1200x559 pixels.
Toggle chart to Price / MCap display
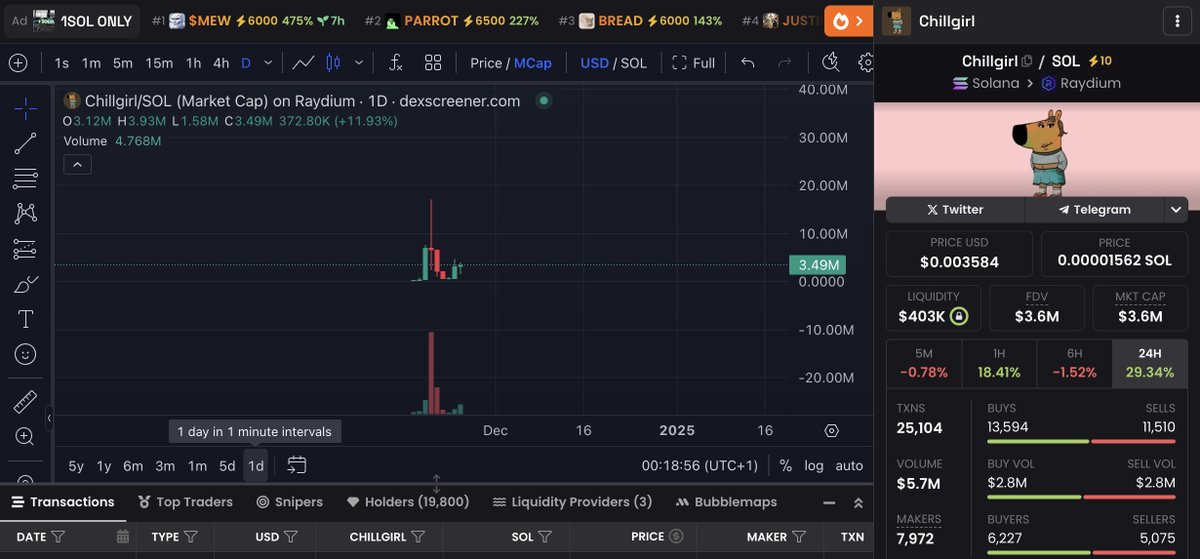511,63
